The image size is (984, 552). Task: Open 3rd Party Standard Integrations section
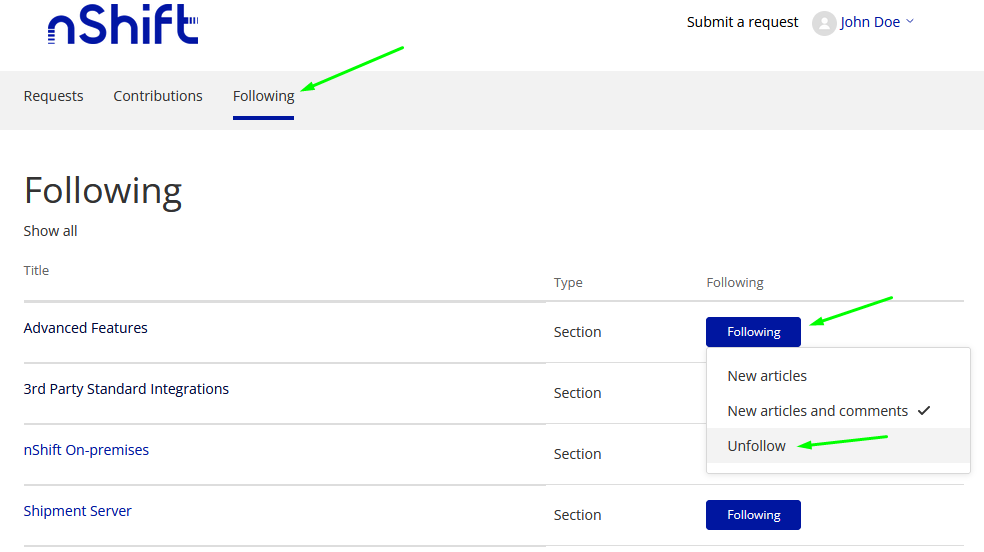(126, 389)
